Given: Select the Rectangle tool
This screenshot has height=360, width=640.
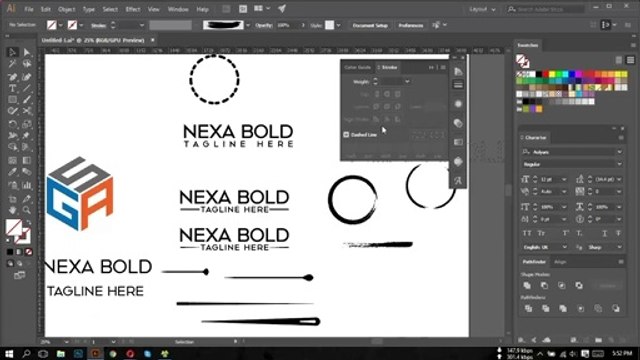Looking at the screenshot, I should 12,99.
